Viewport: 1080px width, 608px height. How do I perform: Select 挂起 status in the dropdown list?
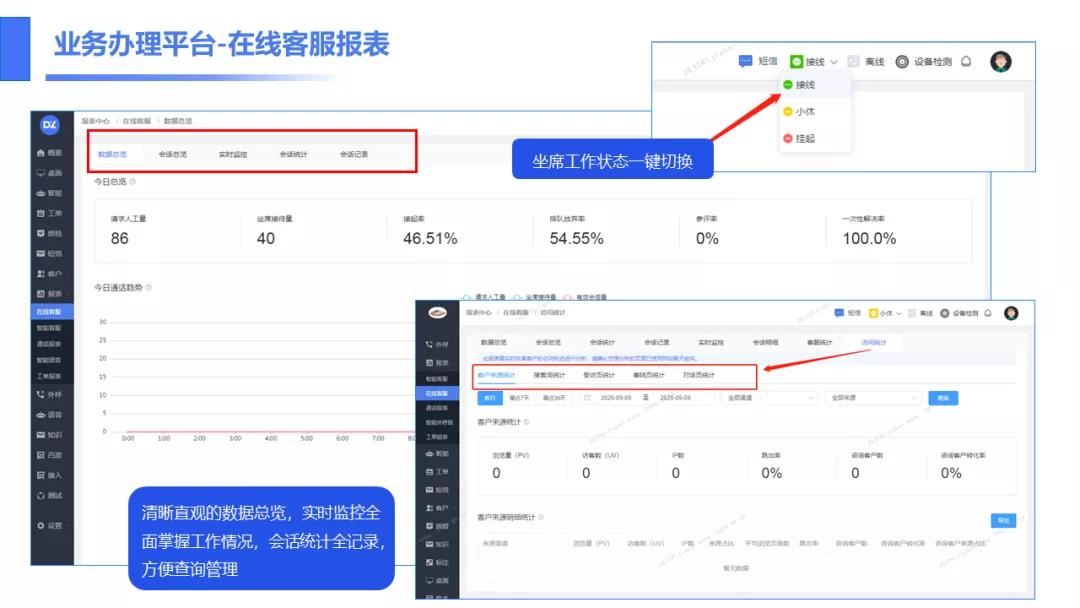798,138
